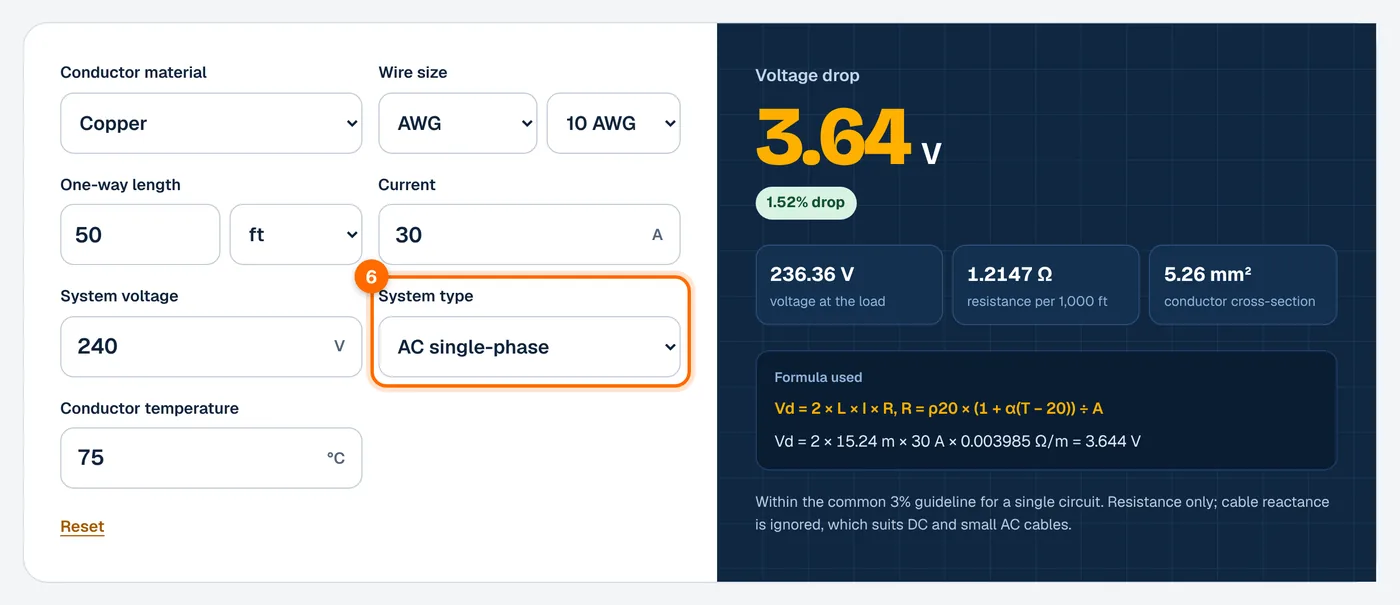Viewport: 1400px width, 605px height.
Task: Click the 236.36 V voltage at load card
Action: pos(849,285)
